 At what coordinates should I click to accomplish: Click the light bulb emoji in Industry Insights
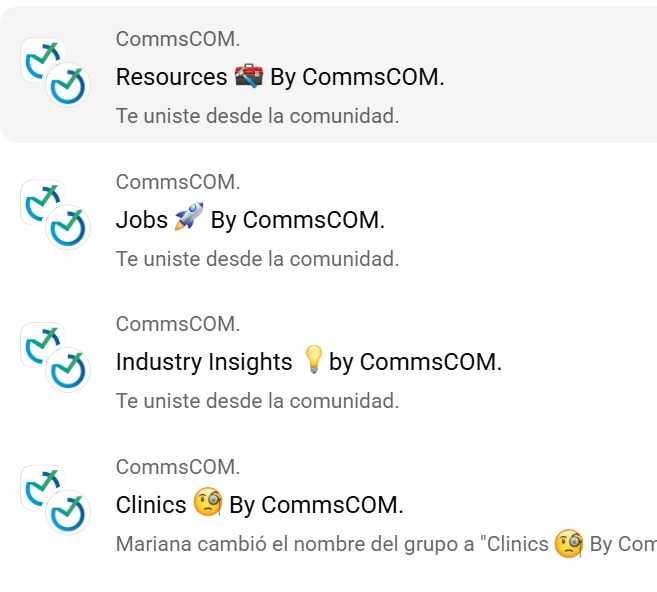point(313,360)
